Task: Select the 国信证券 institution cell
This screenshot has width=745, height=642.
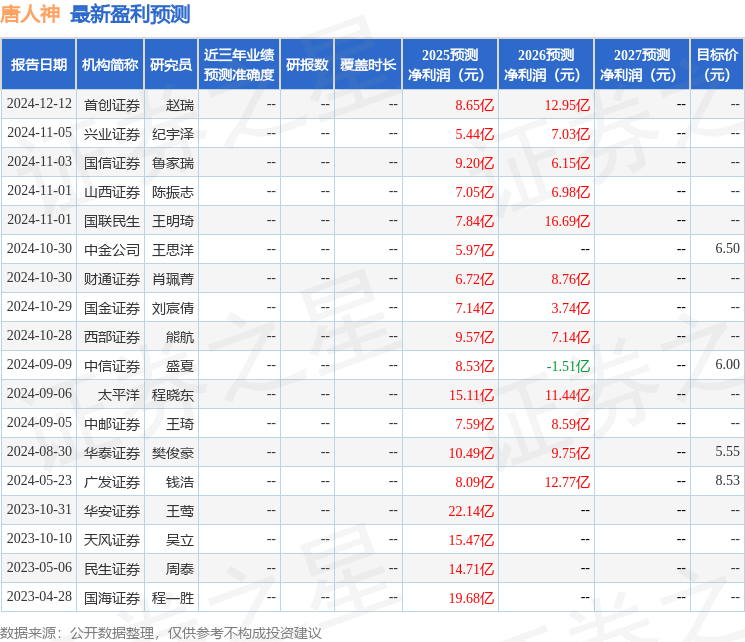Action: click(112, 163)
